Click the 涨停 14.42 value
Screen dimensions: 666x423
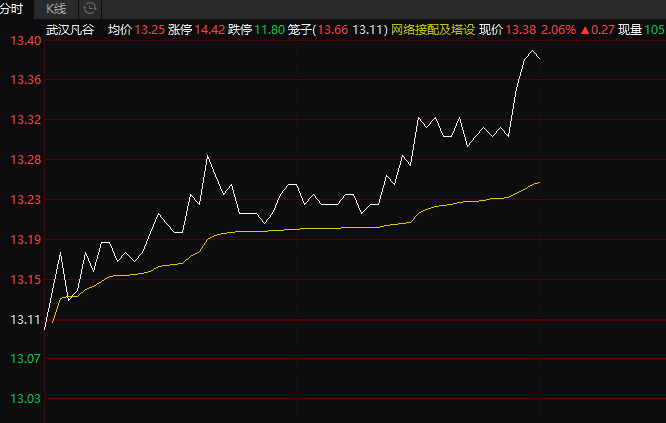pyautogui.click(x=210, y=30)
